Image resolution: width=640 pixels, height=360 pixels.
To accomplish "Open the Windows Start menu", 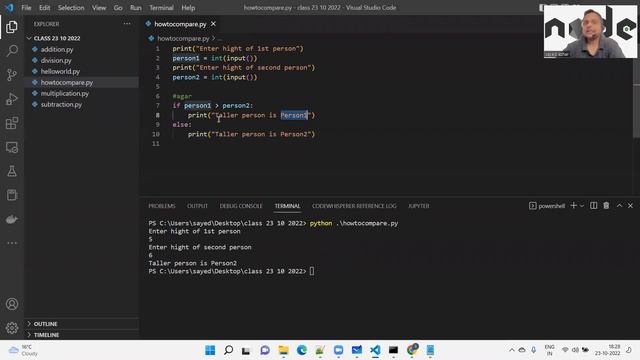I will coord(210,350).
